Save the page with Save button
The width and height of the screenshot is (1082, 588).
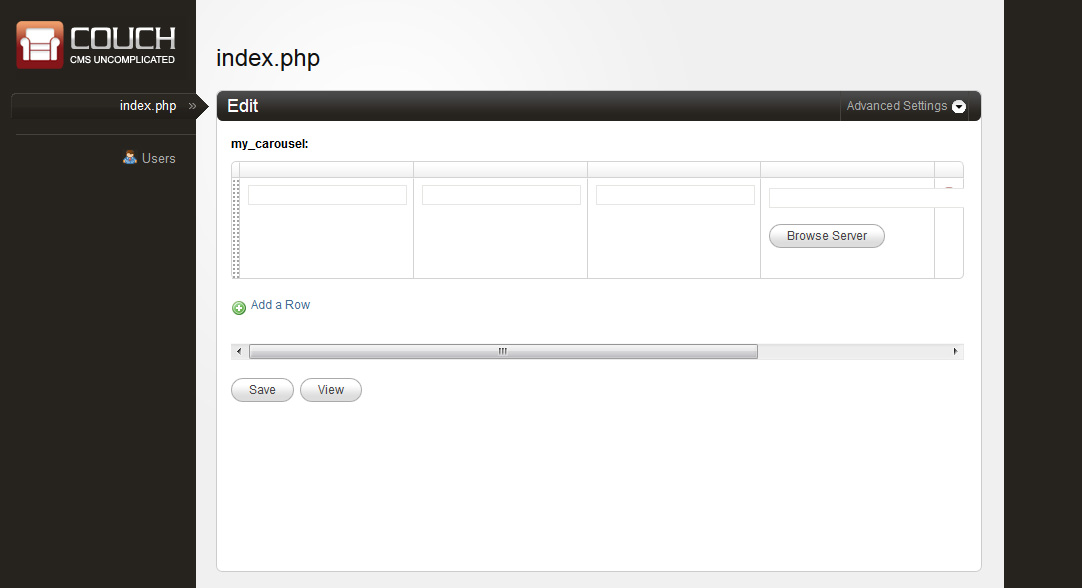click(x=262, y=390)
